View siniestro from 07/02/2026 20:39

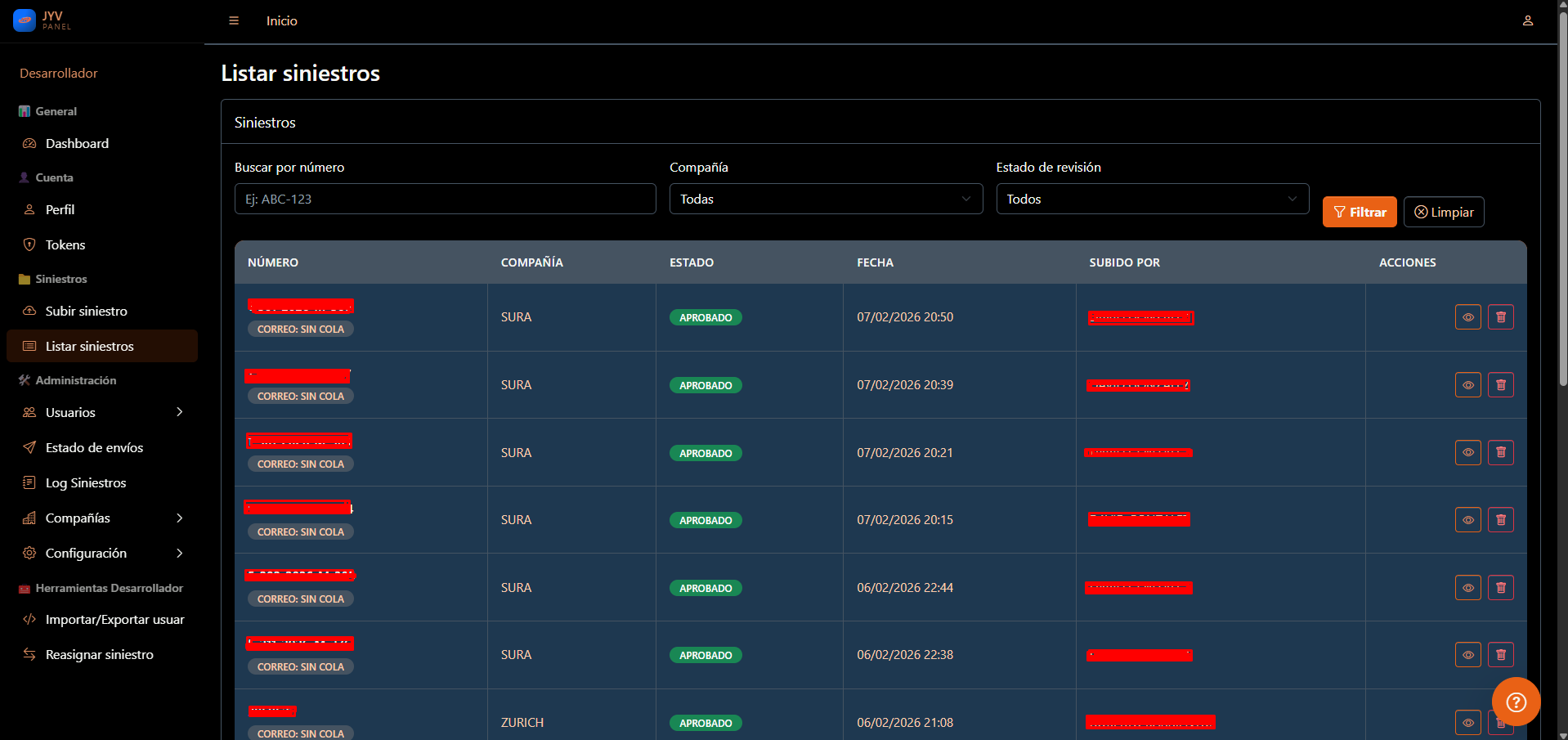click(1467, 384)
